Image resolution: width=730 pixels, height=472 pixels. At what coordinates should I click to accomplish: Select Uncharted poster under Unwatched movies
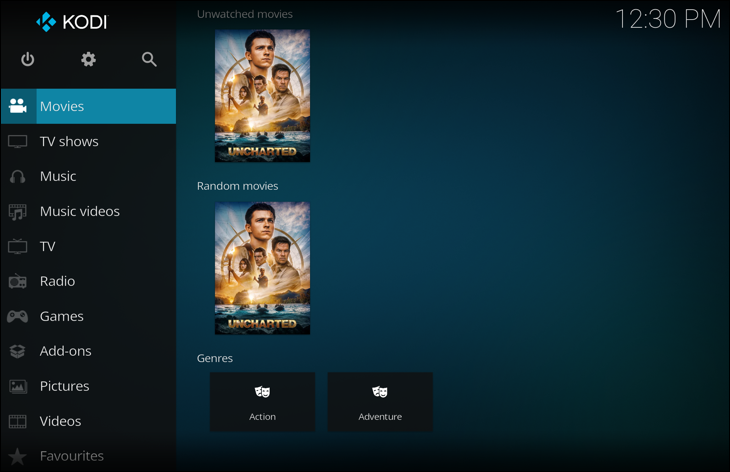(263, 96)
